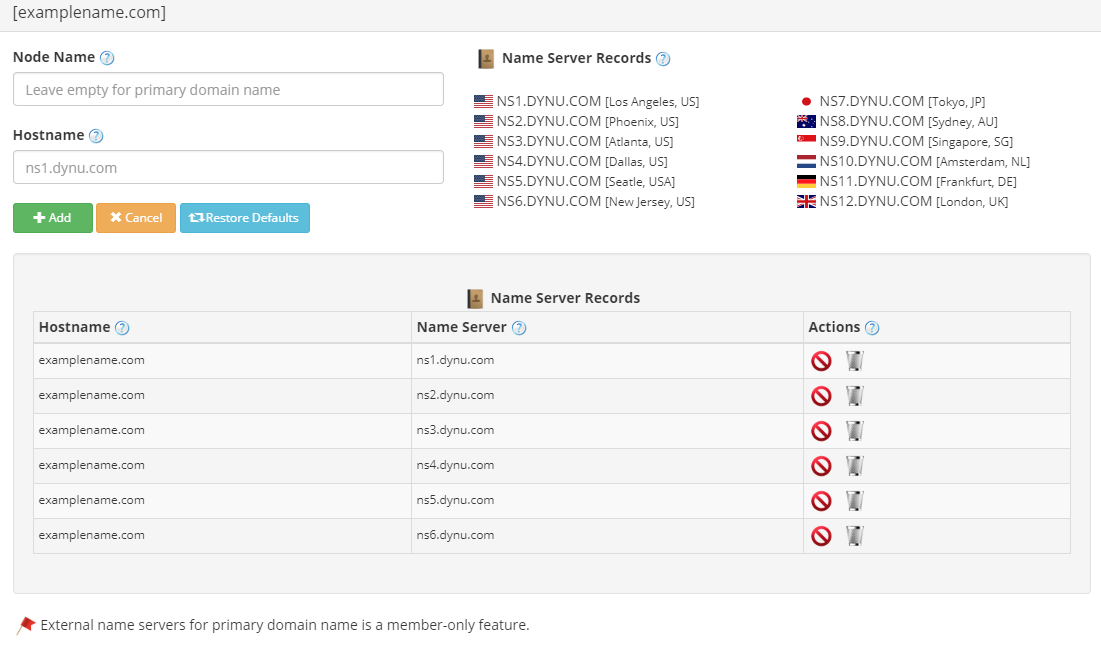Screen dimensions: 1101x645
Task: Disable the ns5.dynu.com record
Action: point(821,501)
